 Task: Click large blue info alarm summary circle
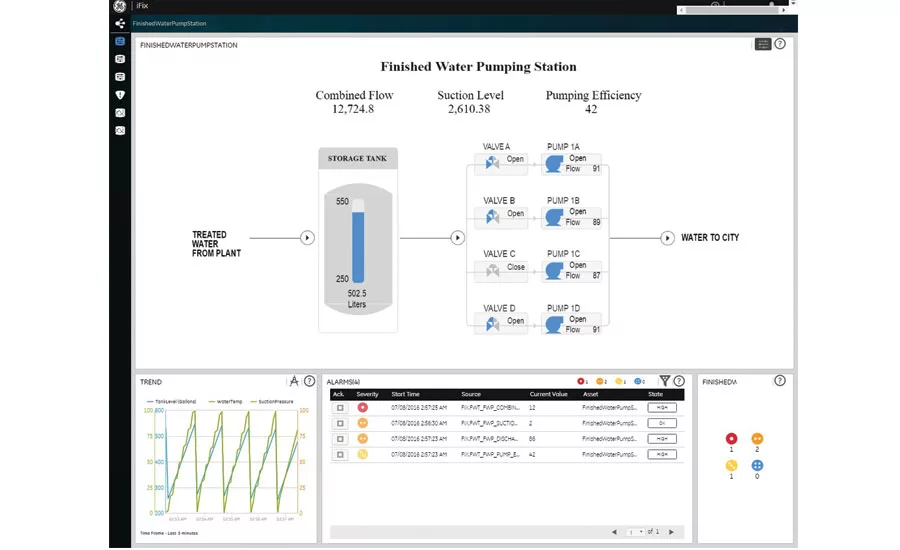pos(757,466)
